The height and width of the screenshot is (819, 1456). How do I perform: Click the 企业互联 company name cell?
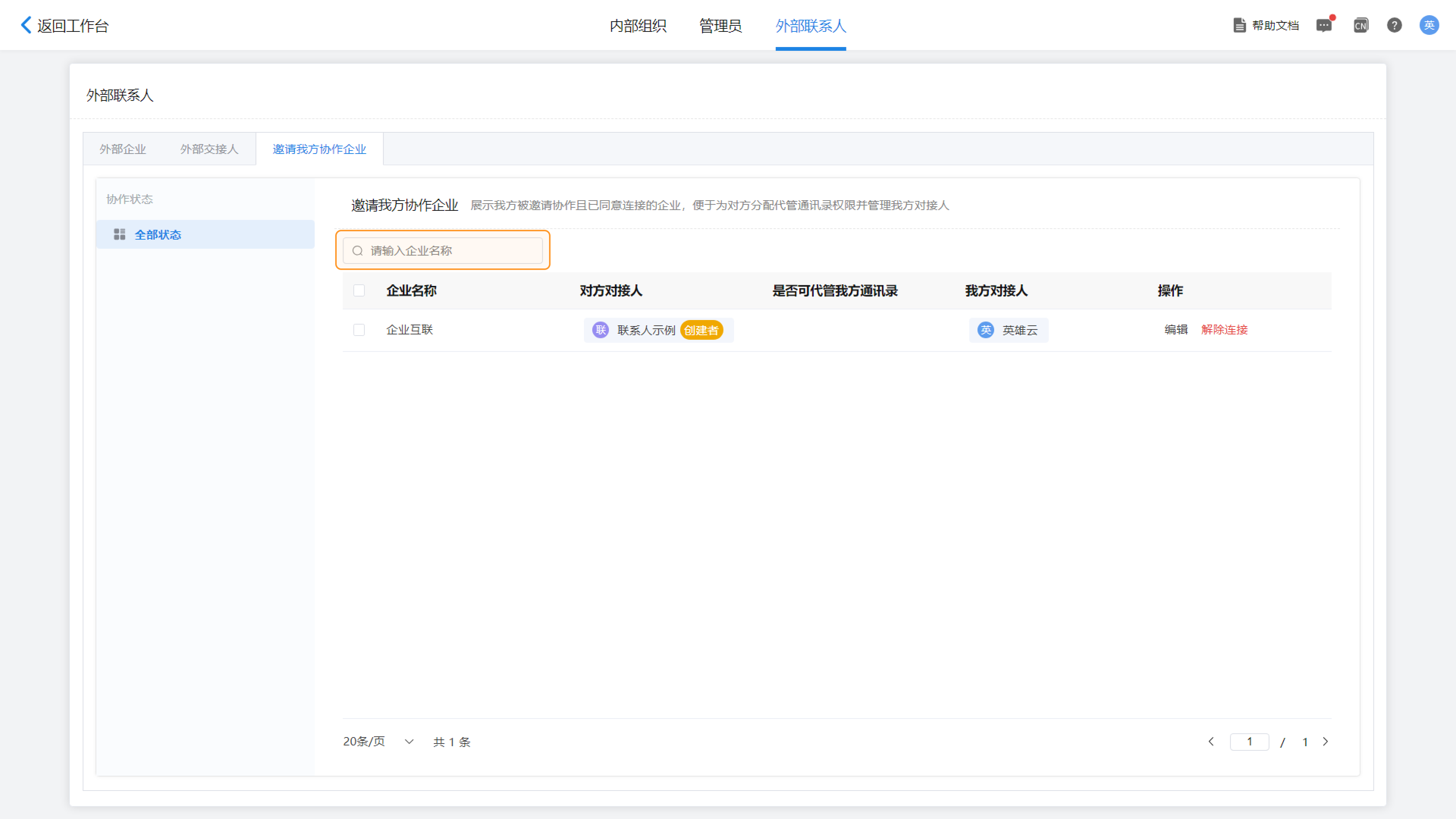409,329
